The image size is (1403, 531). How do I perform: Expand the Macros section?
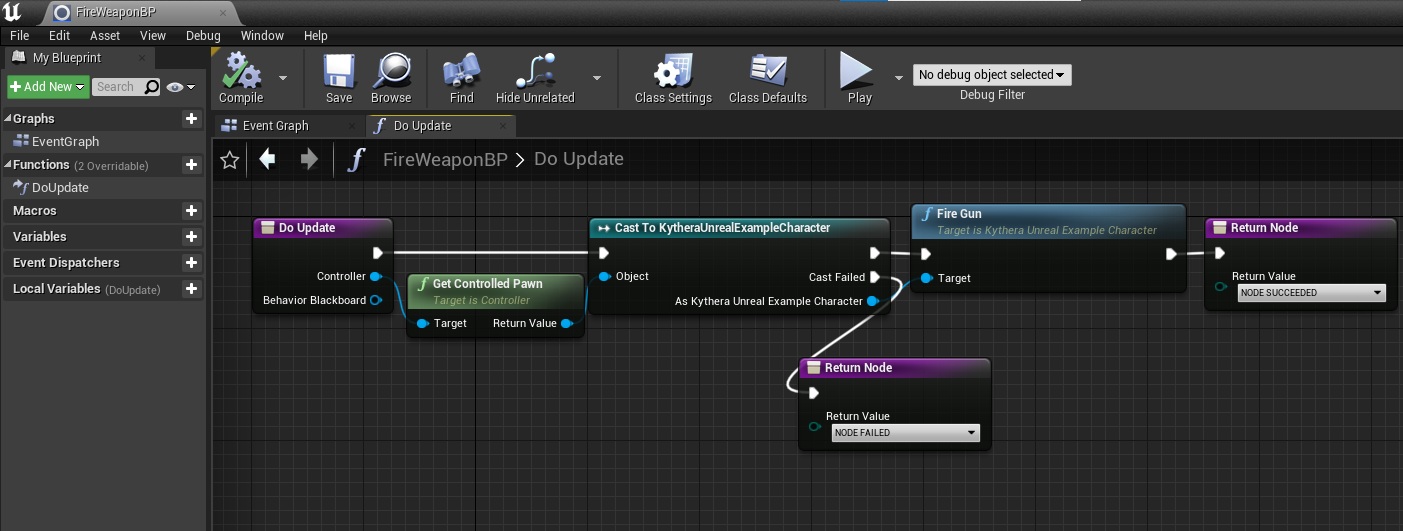coord(35,211)
